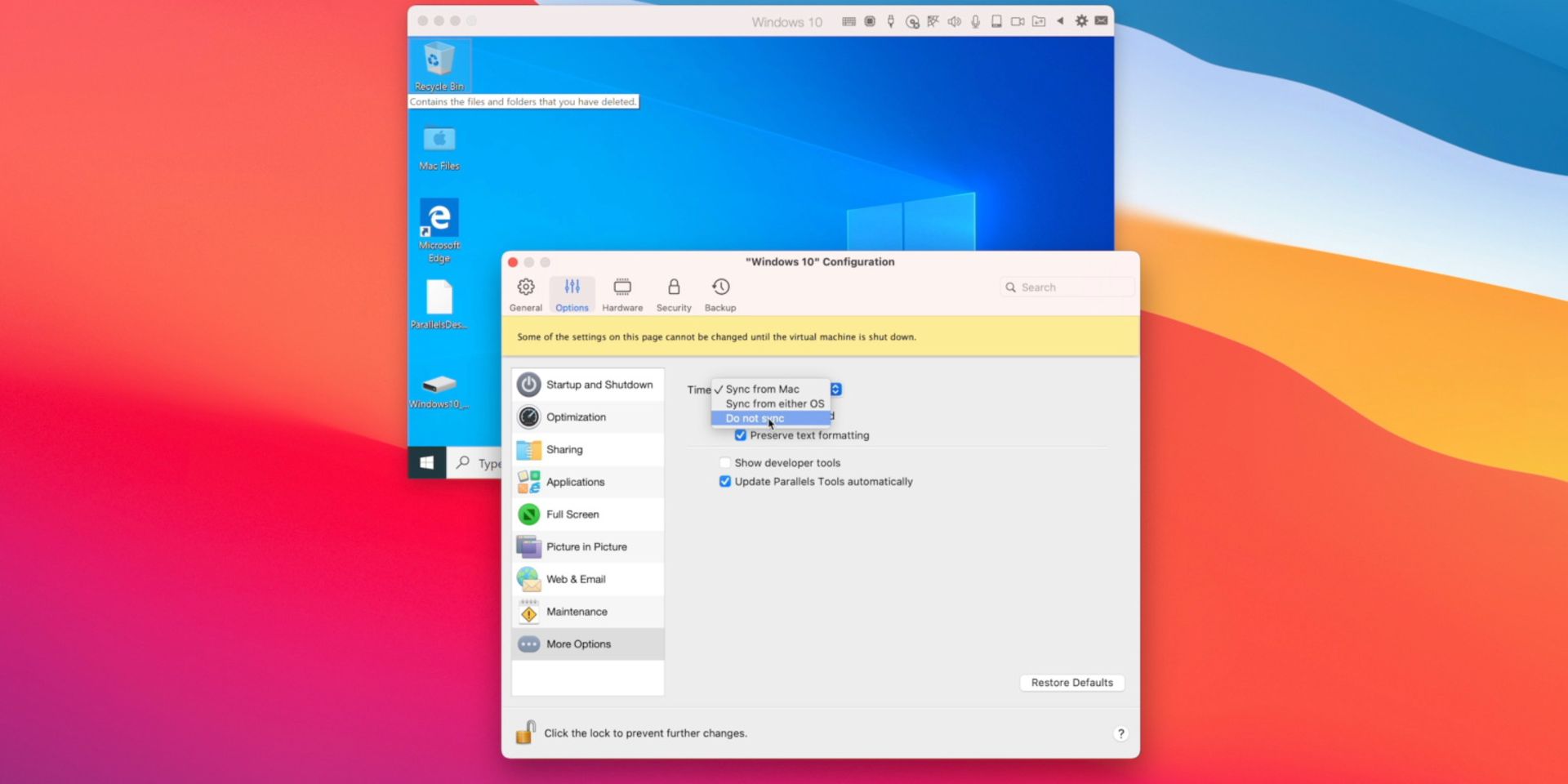This screenshot has width=1568, height=784.
Task: Open VM settings gear icon in title bar
Action: [x=1081, y=21]
